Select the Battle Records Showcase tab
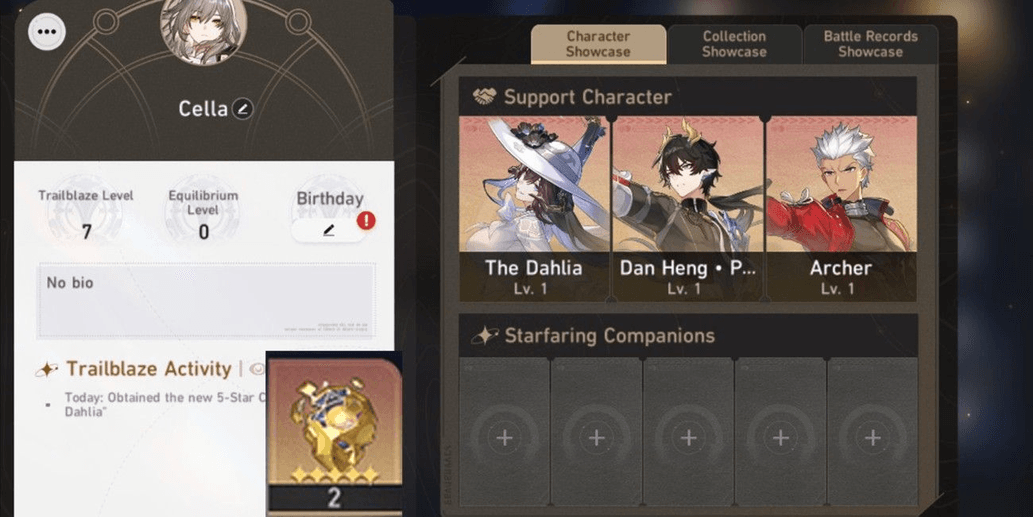This screenshot has width=1033, height=517. (870, 44)
